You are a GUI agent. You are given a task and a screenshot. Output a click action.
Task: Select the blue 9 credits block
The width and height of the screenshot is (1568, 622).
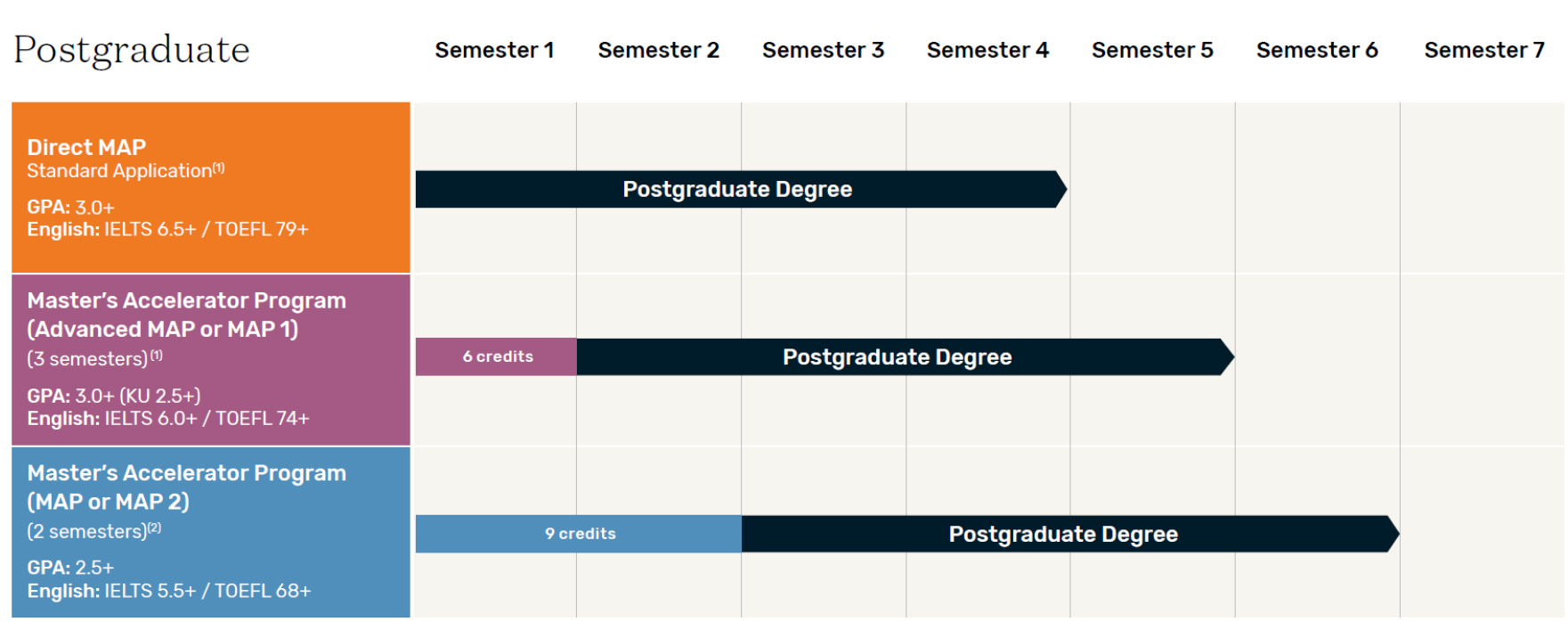(579, 534)
